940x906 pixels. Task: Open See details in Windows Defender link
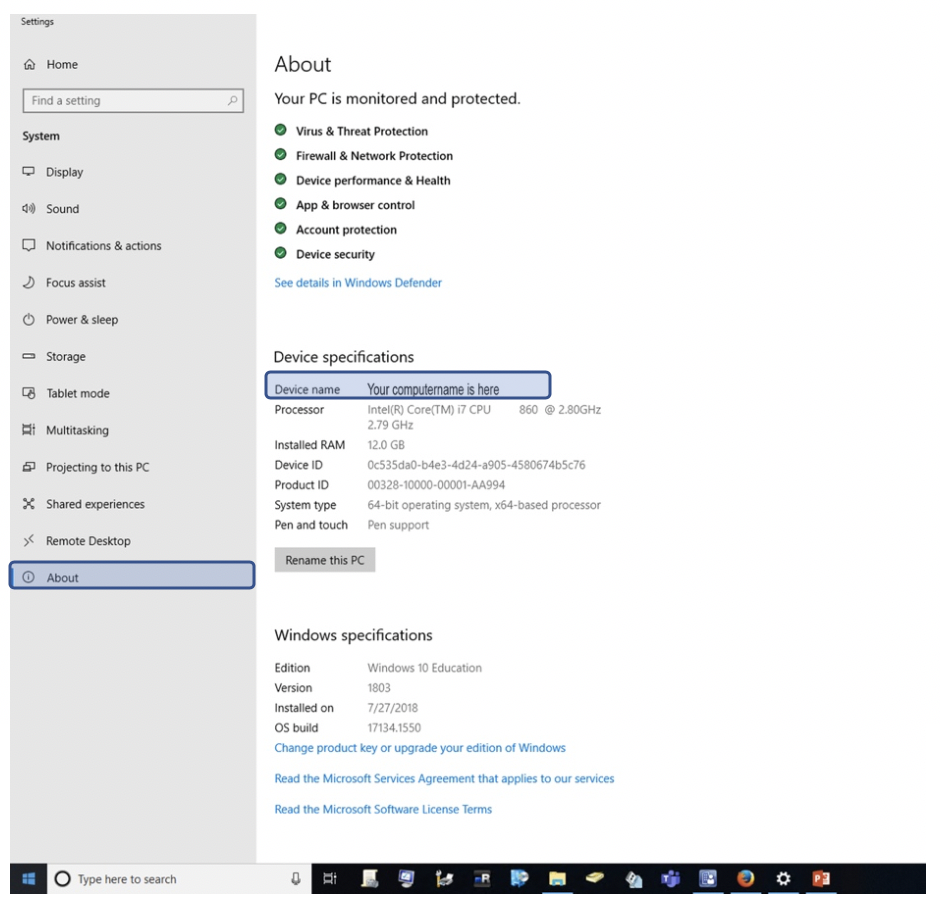pyautogui.click(x=358, y=283)
